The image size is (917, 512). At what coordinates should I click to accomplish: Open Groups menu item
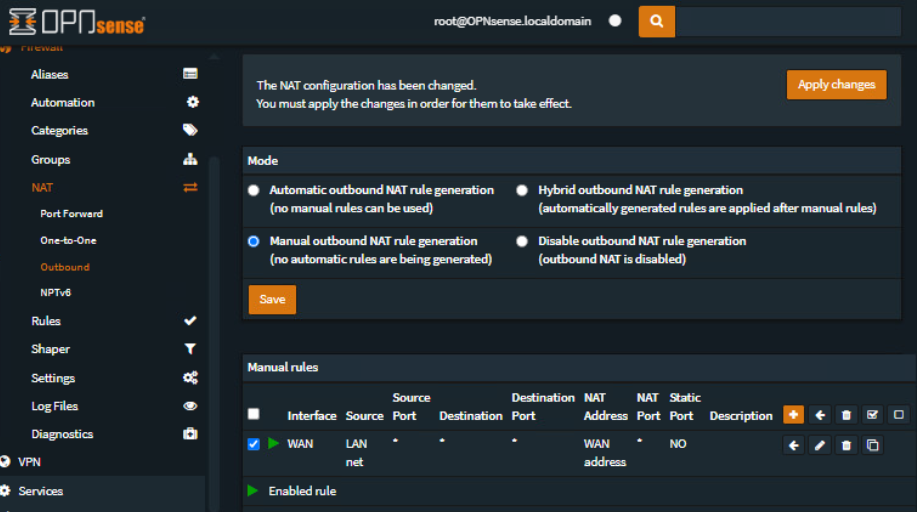point(50,159)
